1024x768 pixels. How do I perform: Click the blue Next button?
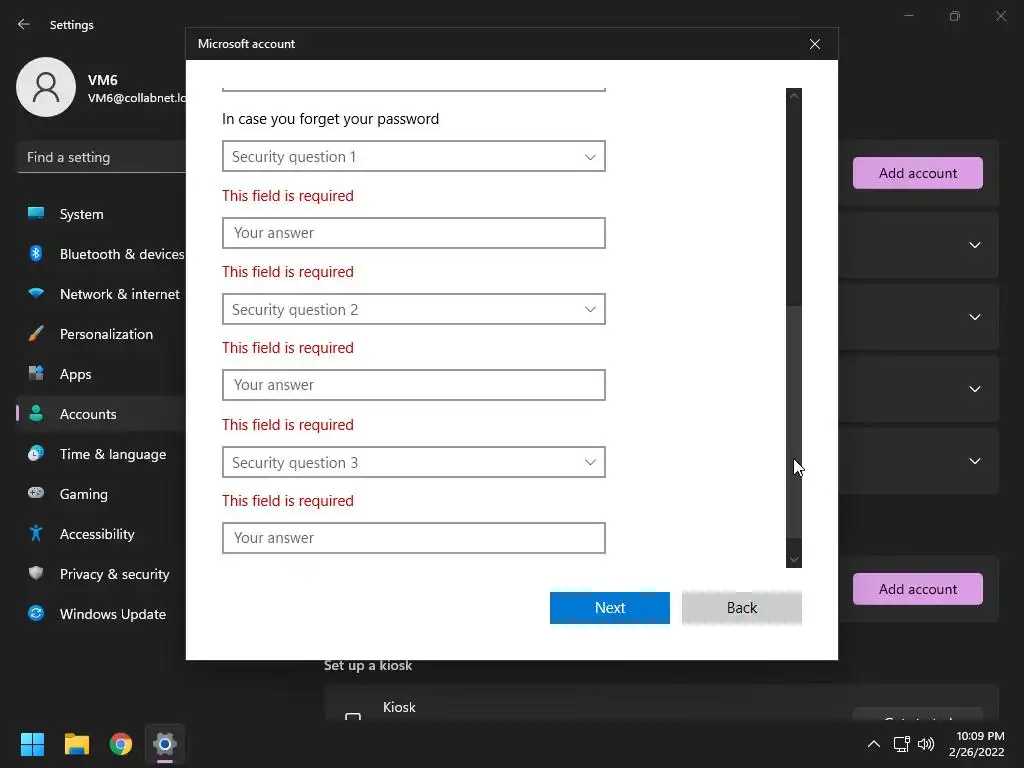click(x=609, y=607)
